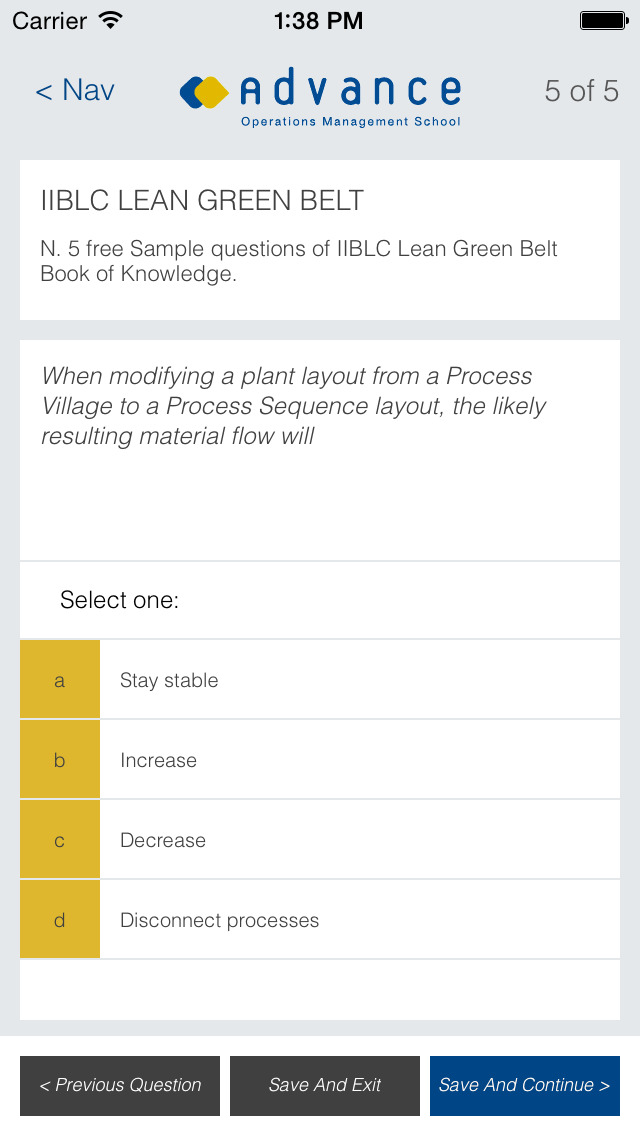Select the yellow letter 'a' answer box
640x1136 pixels.
tap(60, 680)
